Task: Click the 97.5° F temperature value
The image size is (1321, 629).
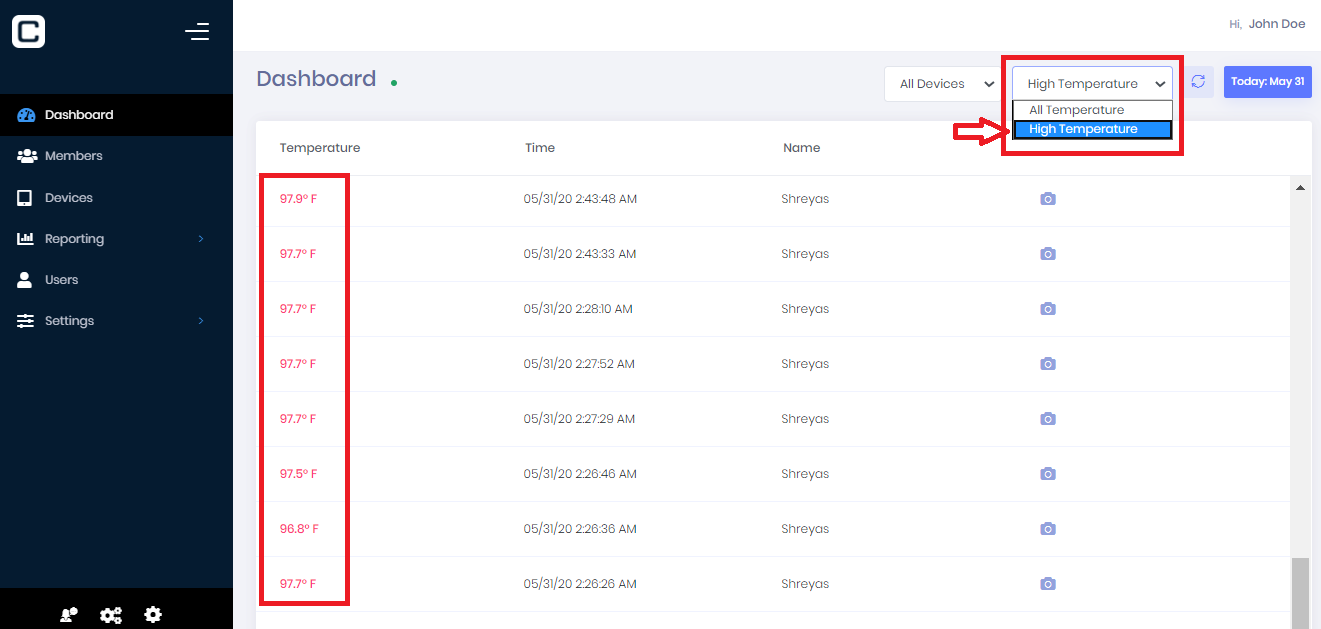Action: [298, 474]
